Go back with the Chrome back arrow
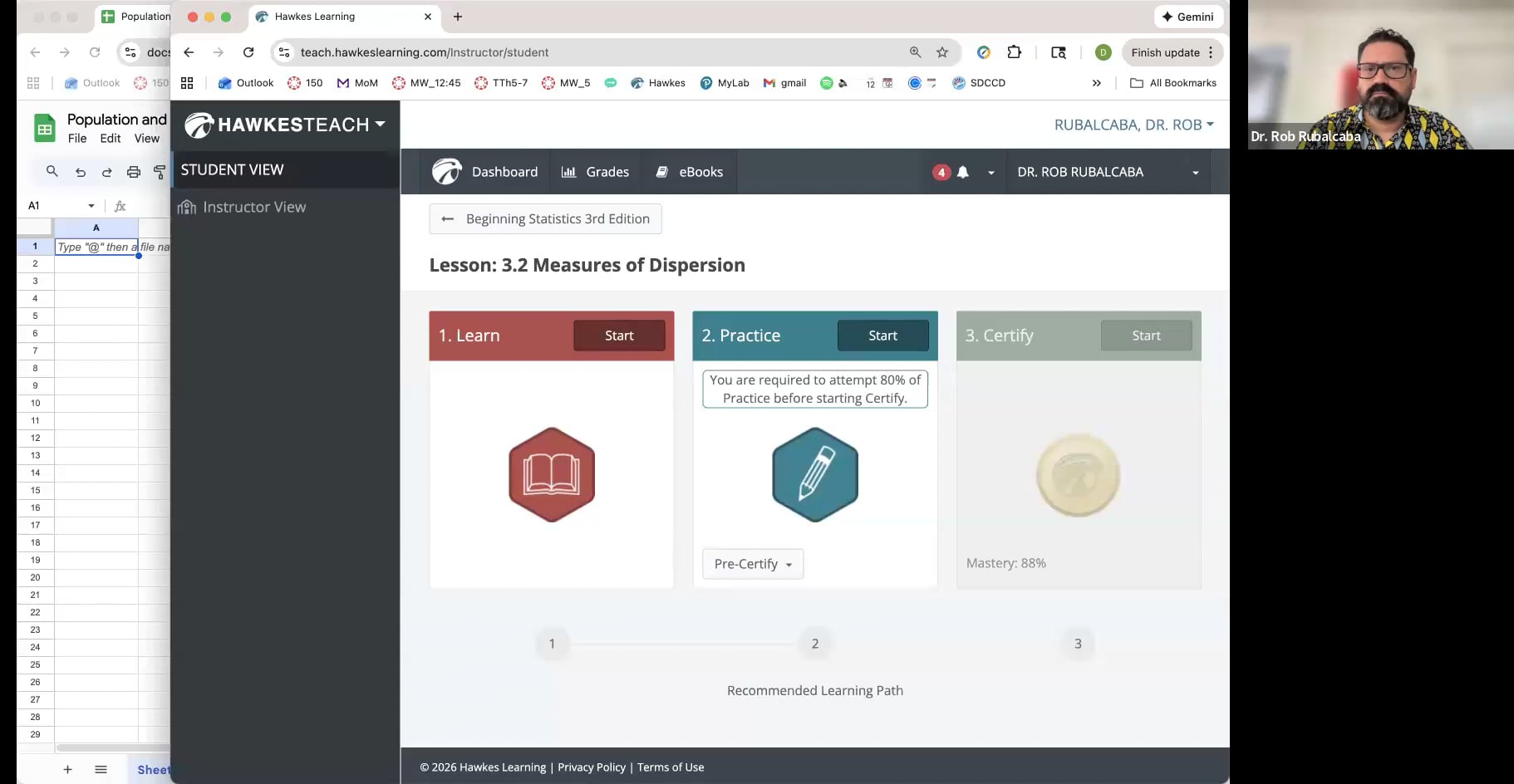 click(189, 52)
